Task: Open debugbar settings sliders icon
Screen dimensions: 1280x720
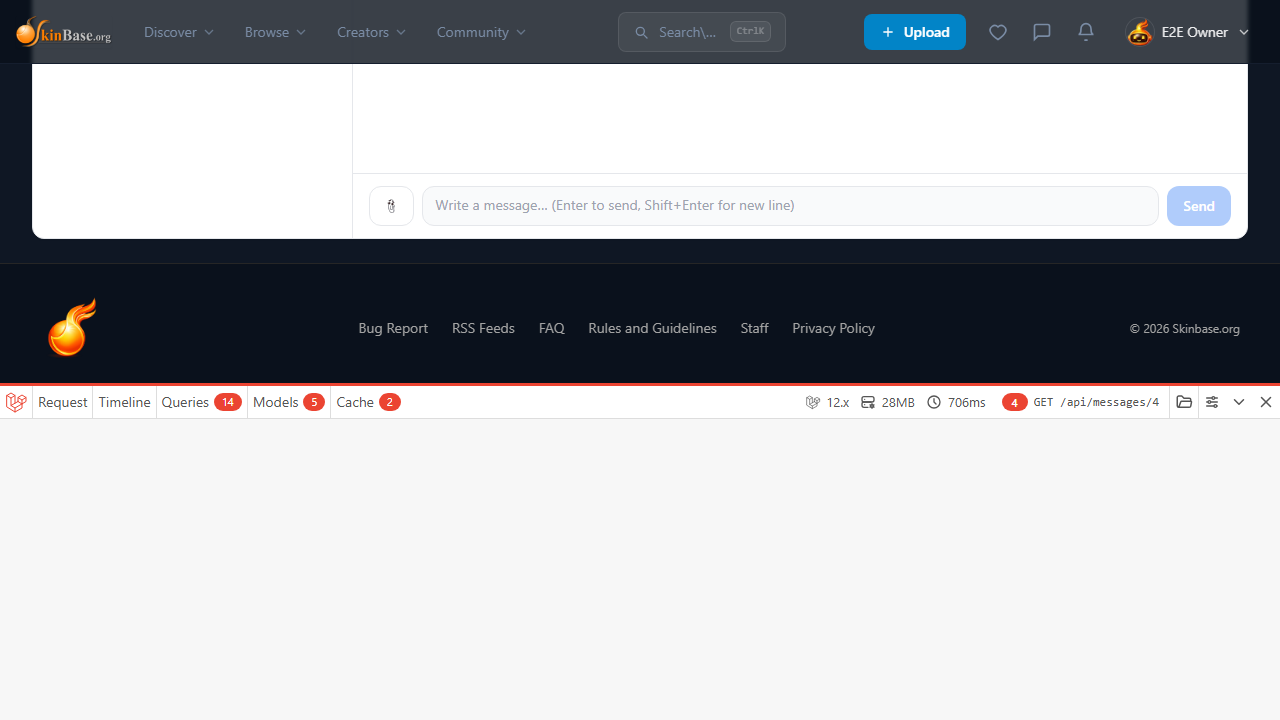Action: [1212, 402]
